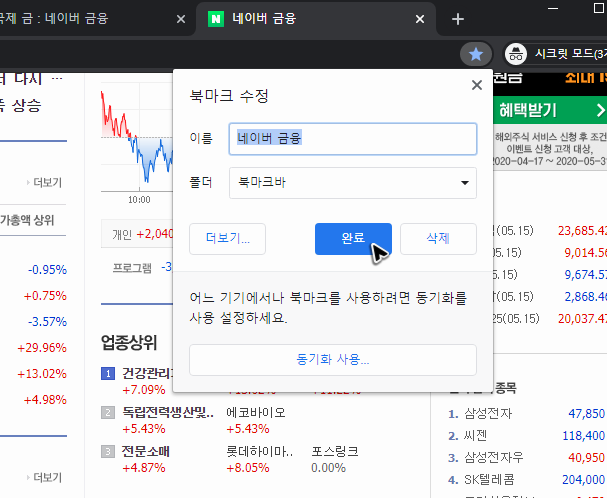This screenshot has width=607, height=498.
Task: Confirm bookmark with the 완료 button
Action: 353,239
